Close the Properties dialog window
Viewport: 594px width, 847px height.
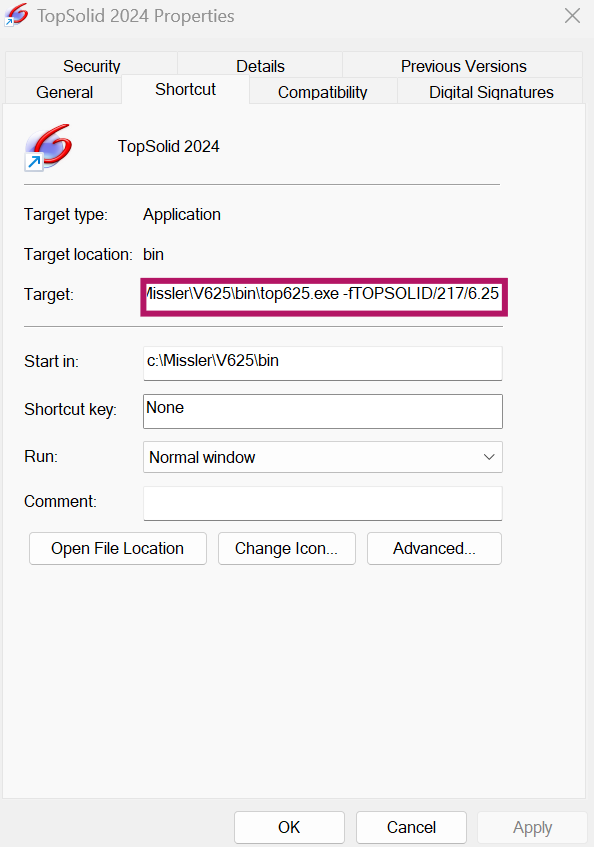pyautogui.click(x=572, y=16)
